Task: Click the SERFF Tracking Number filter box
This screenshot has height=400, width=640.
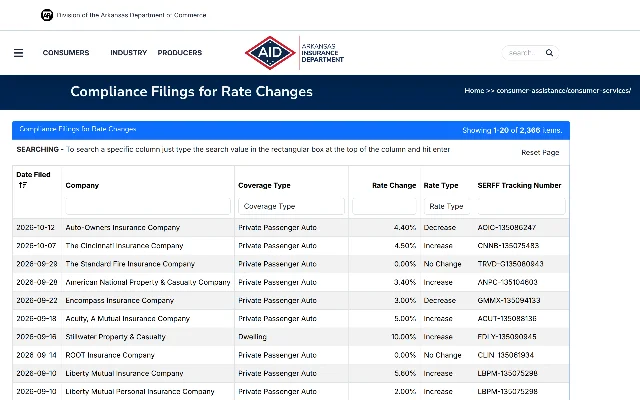Action: click(521, 206)
